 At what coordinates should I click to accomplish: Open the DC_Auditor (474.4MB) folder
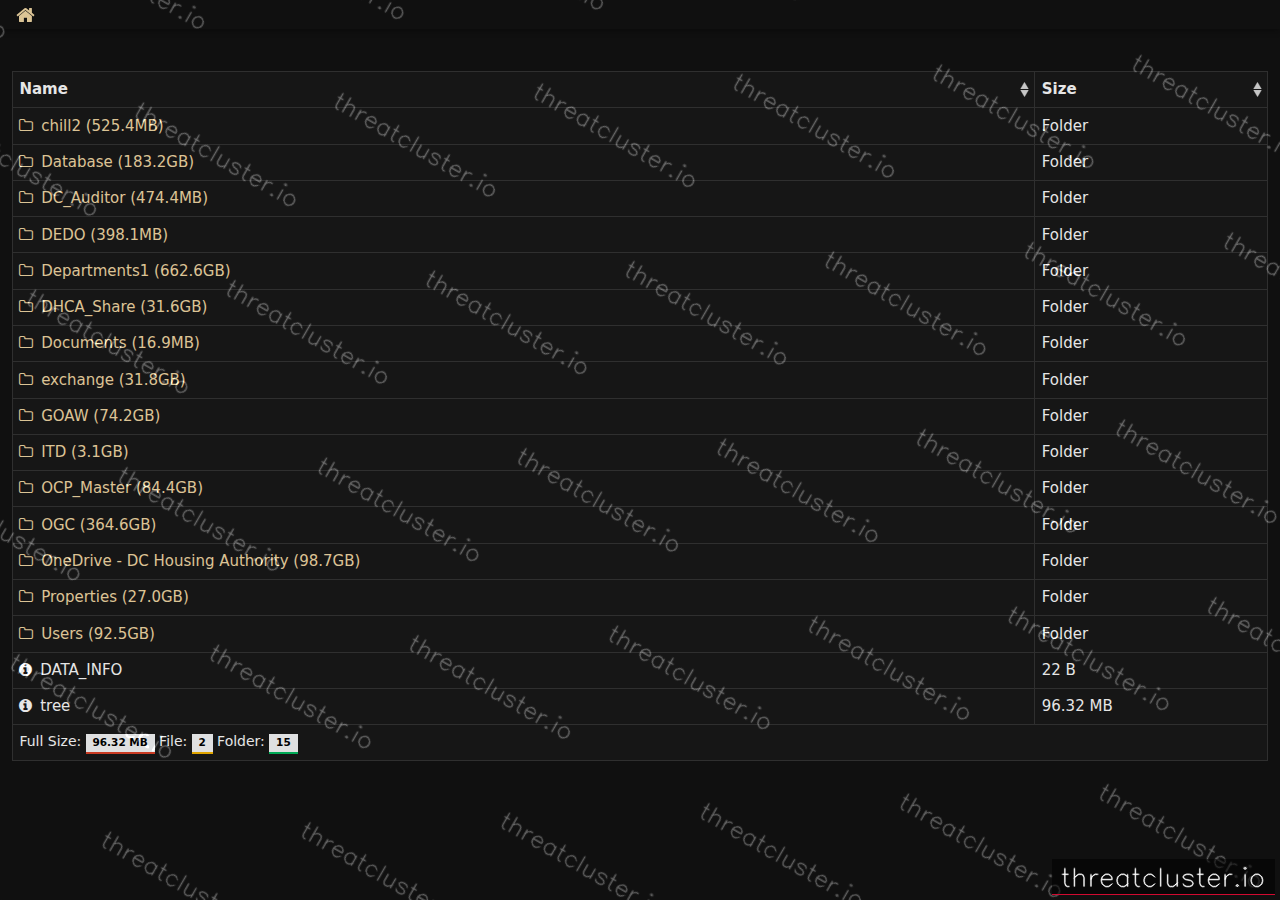[124, 198]
